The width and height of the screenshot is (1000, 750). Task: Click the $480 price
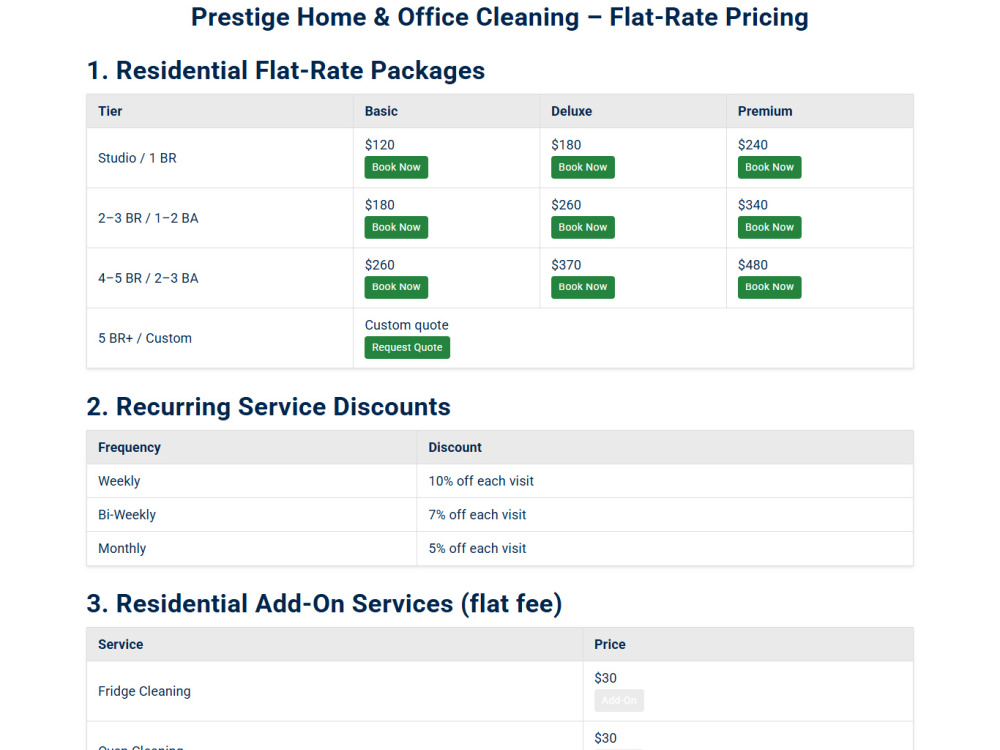point(753,265)
